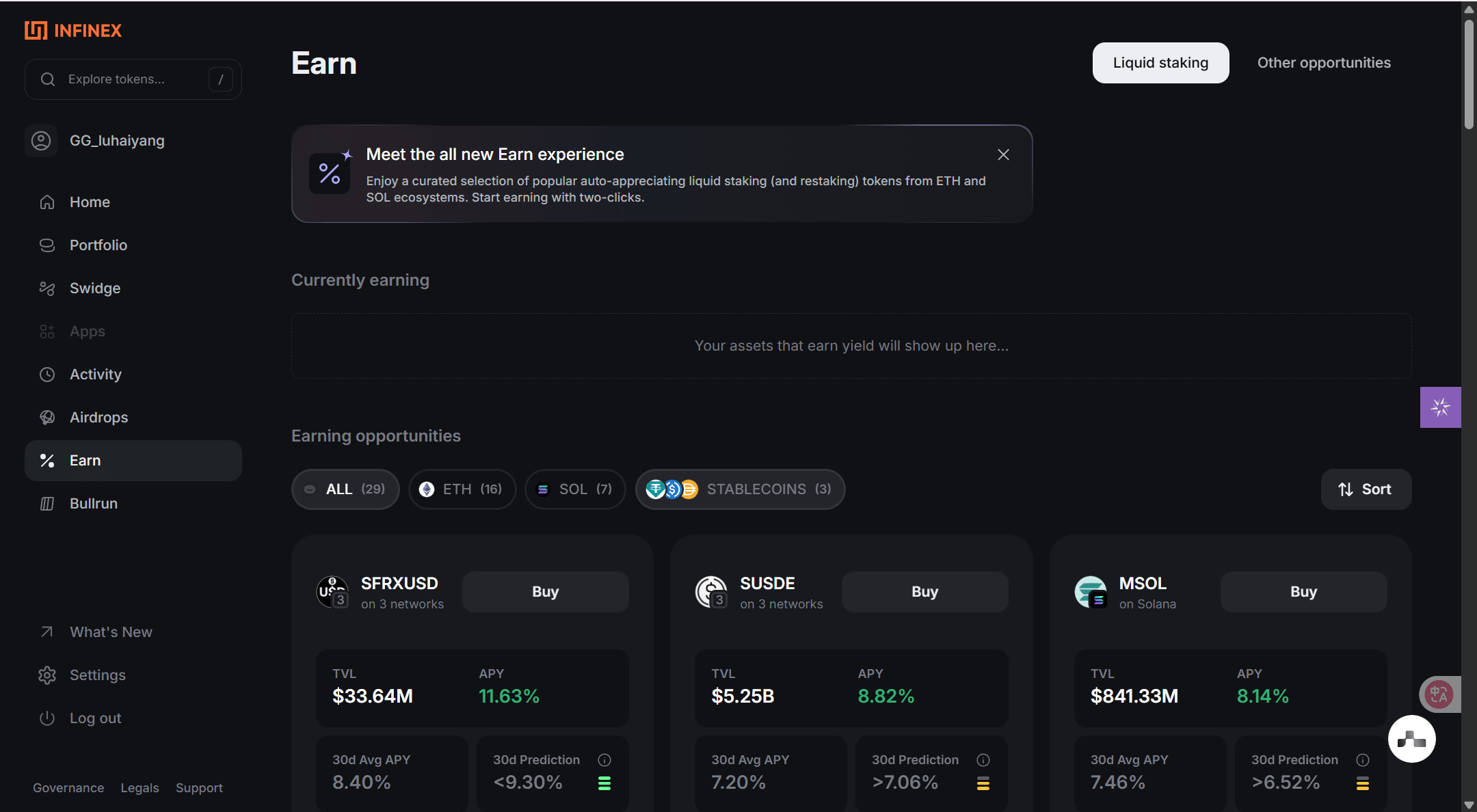Click the GG_luhaiyang username
The height and width of the screenshot is (812, 1477).
tap(117, 141)
